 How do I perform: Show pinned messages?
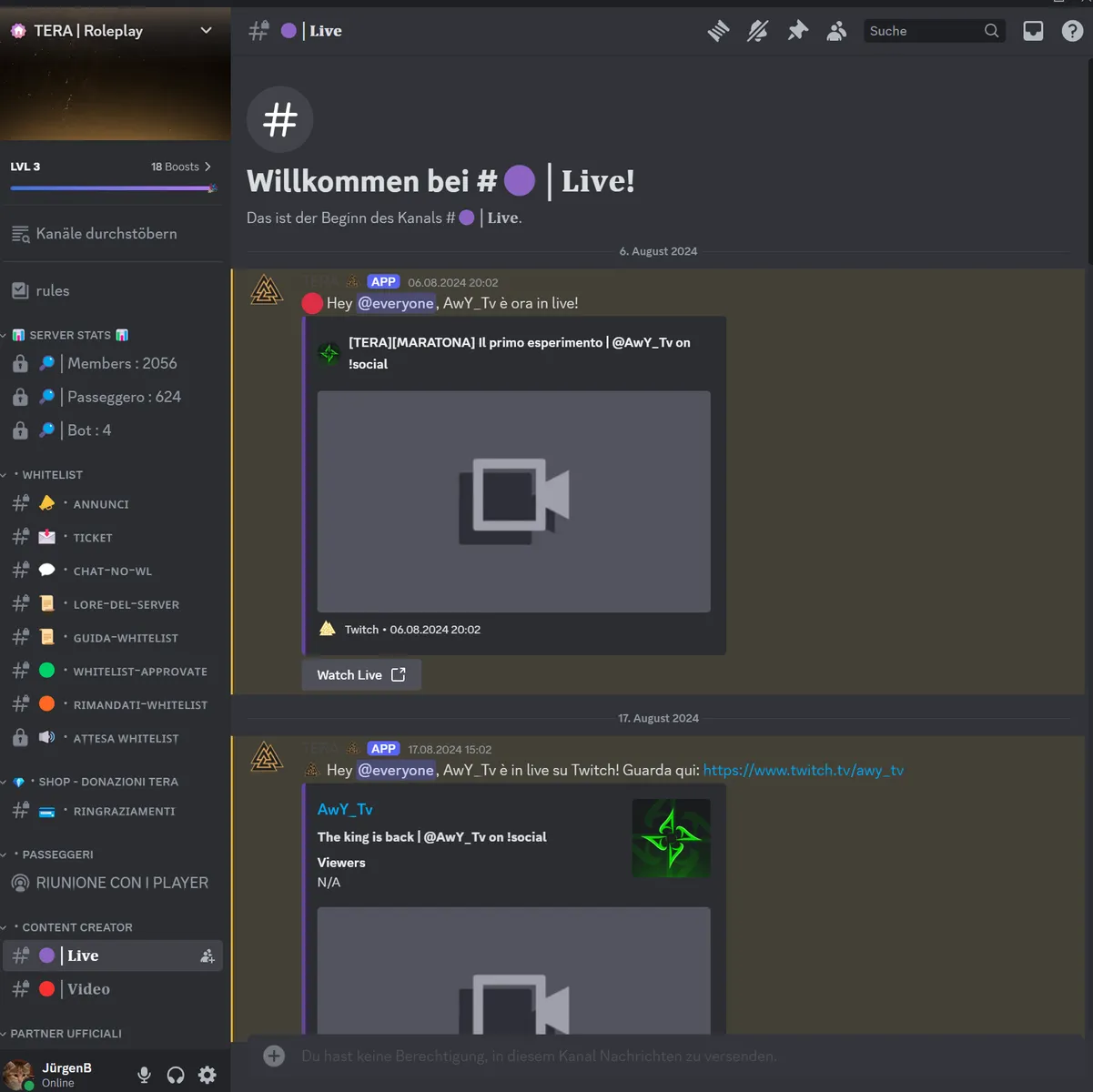coord(797,31)
